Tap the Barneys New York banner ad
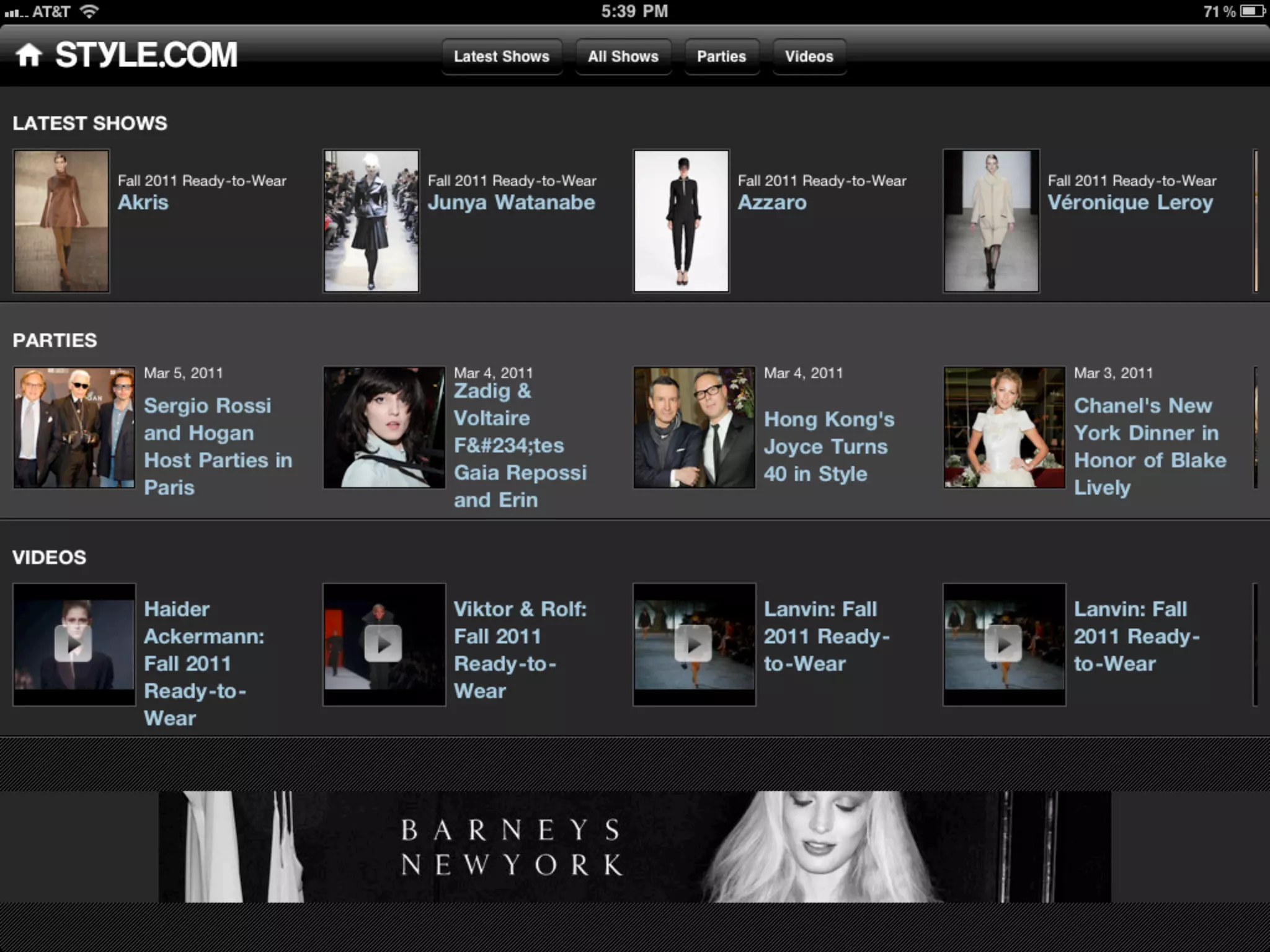The width and height of the screenshot is (1270, 952). [635, 846]
